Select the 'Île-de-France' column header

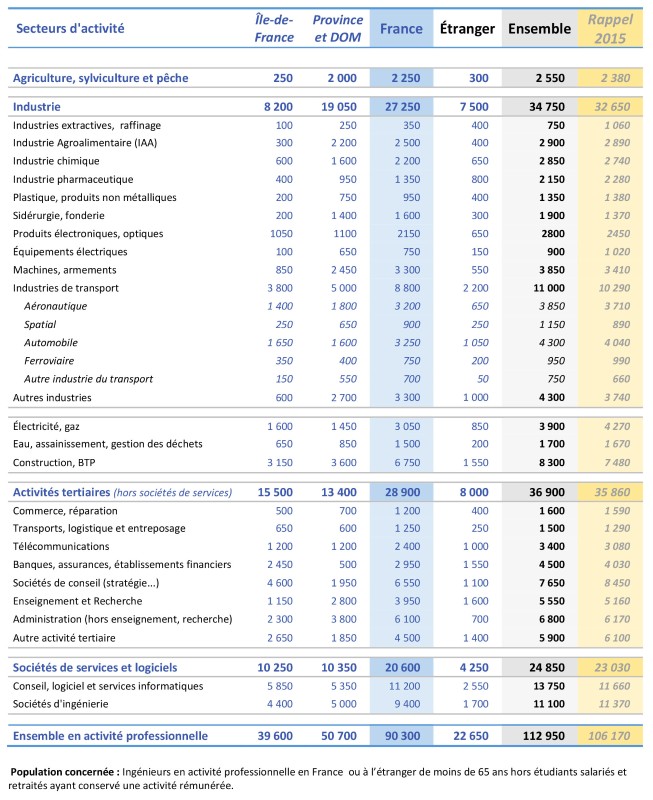tap(274, 29)
